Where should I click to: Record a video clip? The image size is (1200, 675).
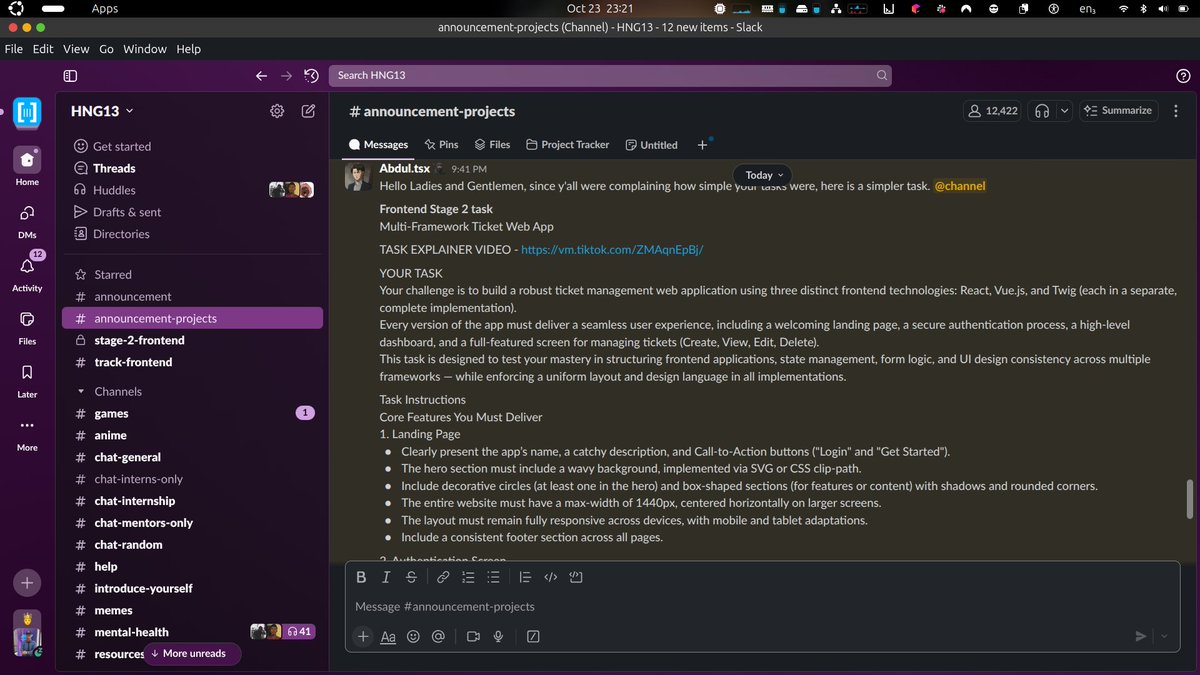473,636
